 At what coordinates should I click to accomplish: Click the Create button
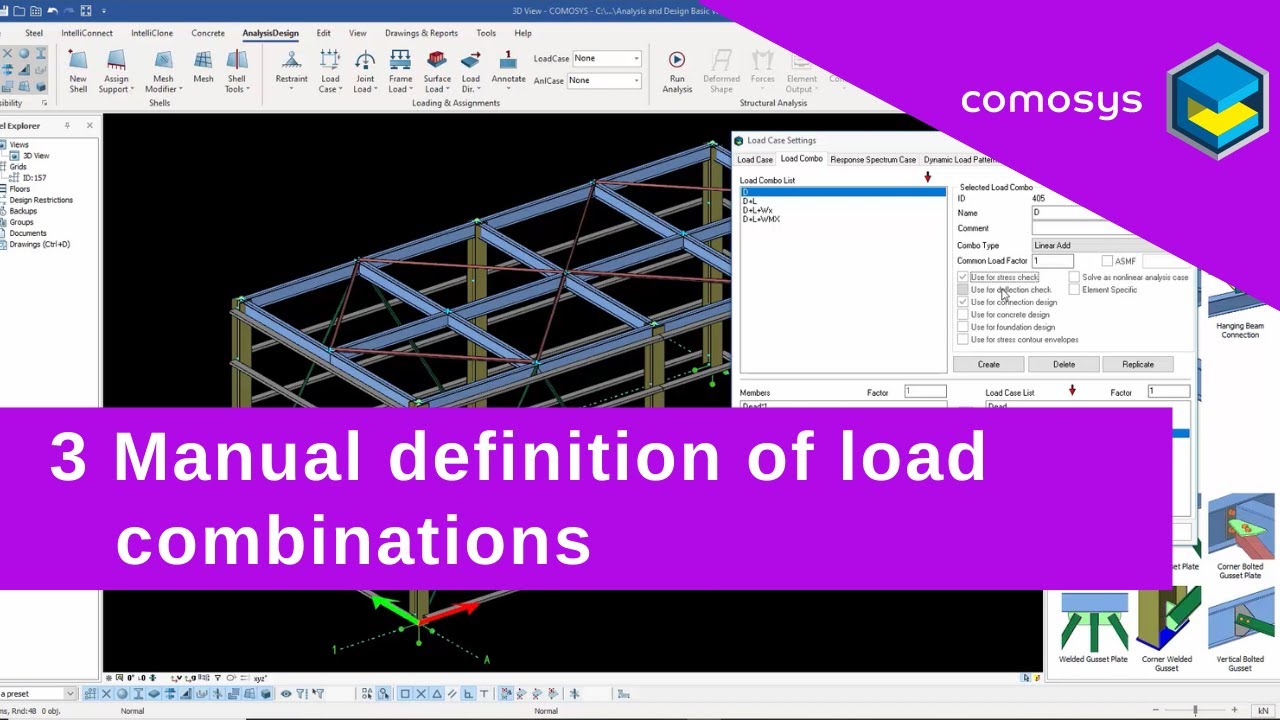coord(988,364)
